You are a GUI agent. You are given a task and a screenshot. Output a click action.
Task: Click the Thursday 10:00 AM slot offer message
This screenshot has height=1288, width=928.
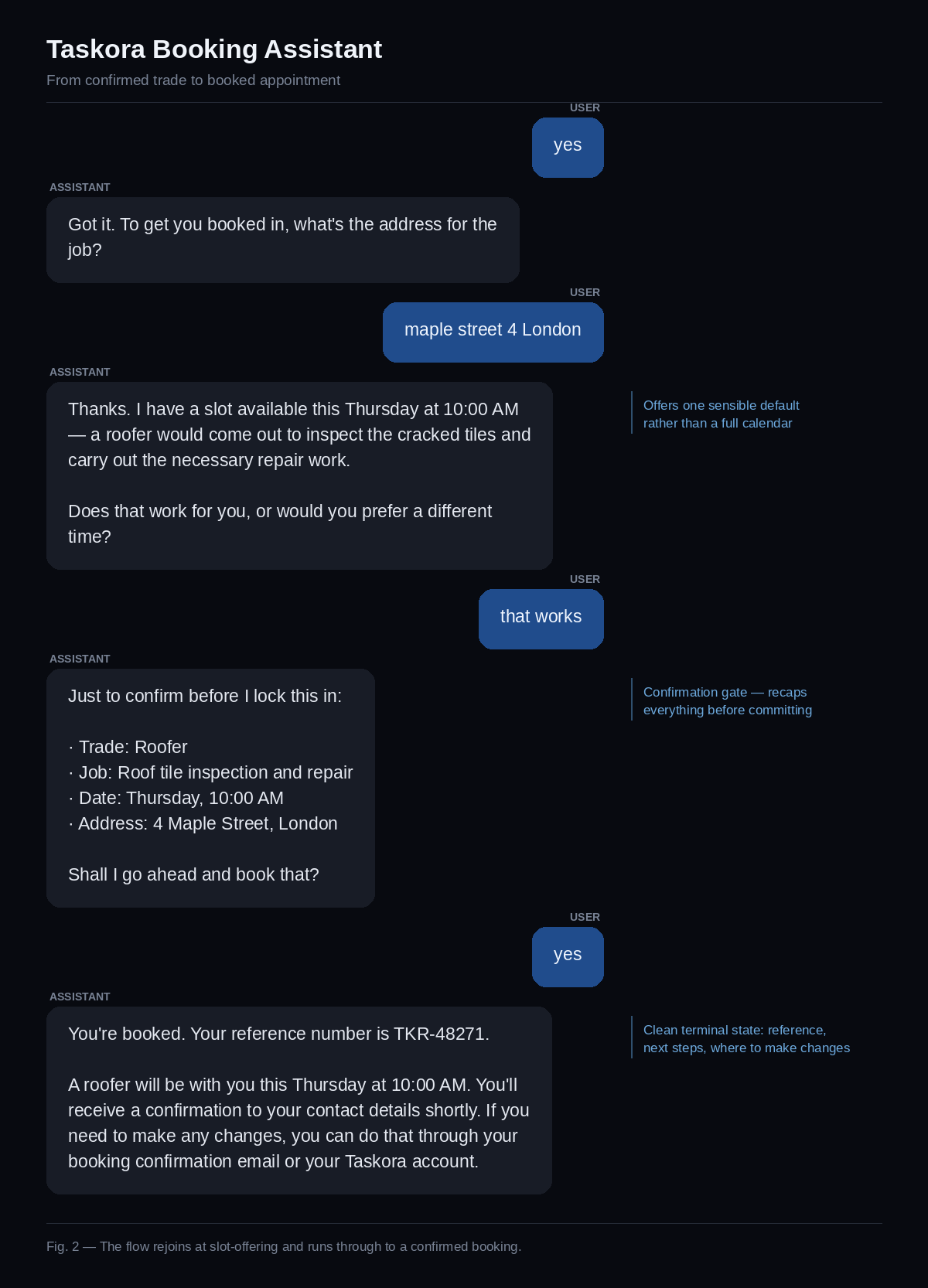click(x=299, y=475)
